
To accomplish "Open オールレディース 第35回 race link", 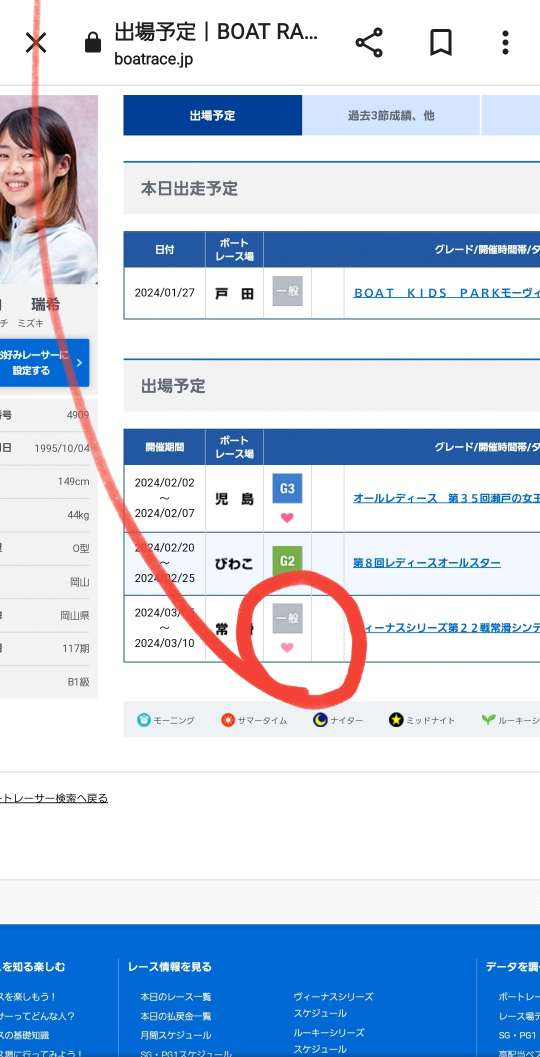I will click(x=446, y=498).
